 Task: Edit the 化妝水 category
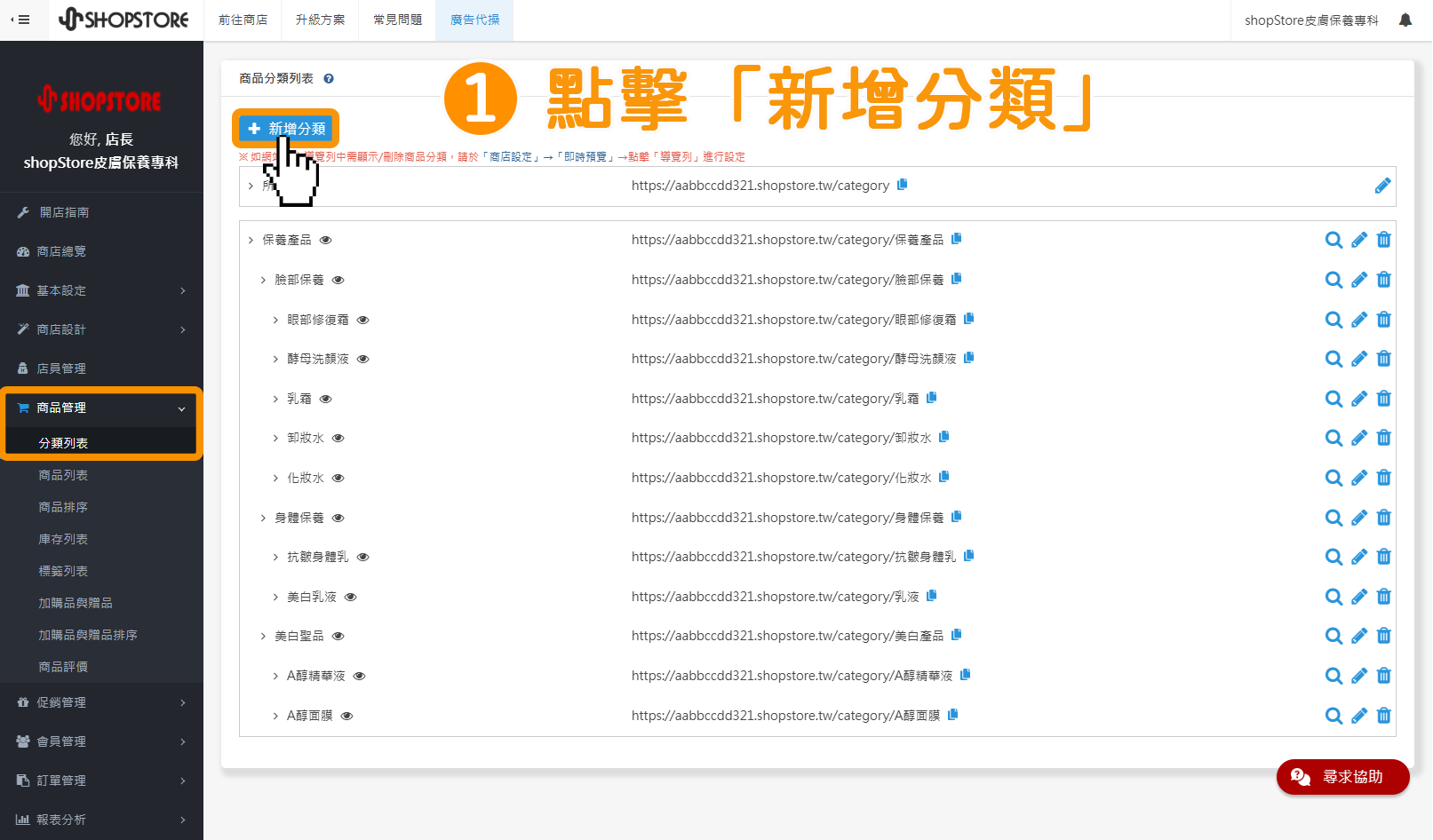point(1359,478)
